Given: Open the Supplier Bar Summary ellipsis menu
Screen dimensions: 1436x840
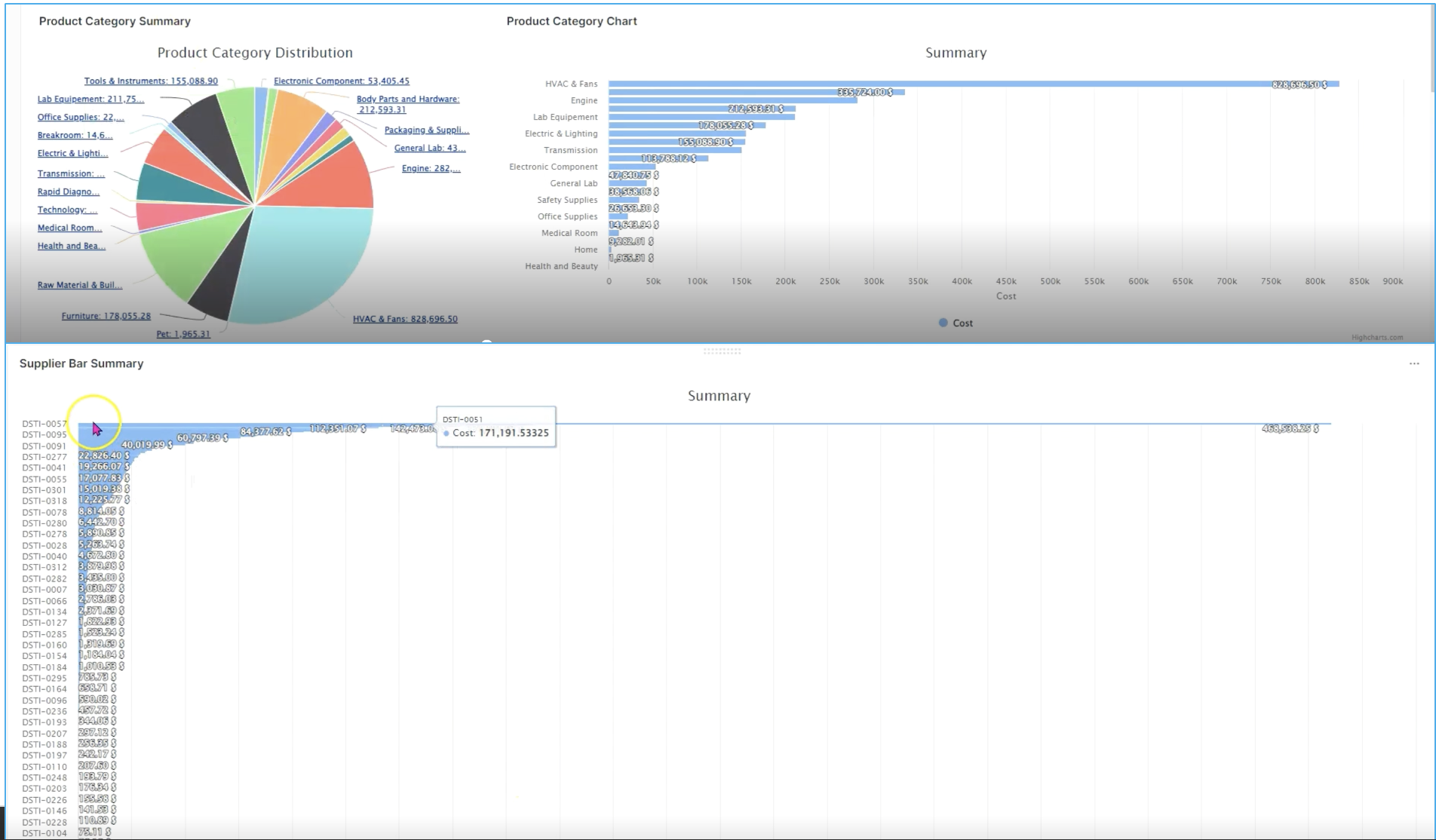Looking at the screenshot, I should point(1413,363).
